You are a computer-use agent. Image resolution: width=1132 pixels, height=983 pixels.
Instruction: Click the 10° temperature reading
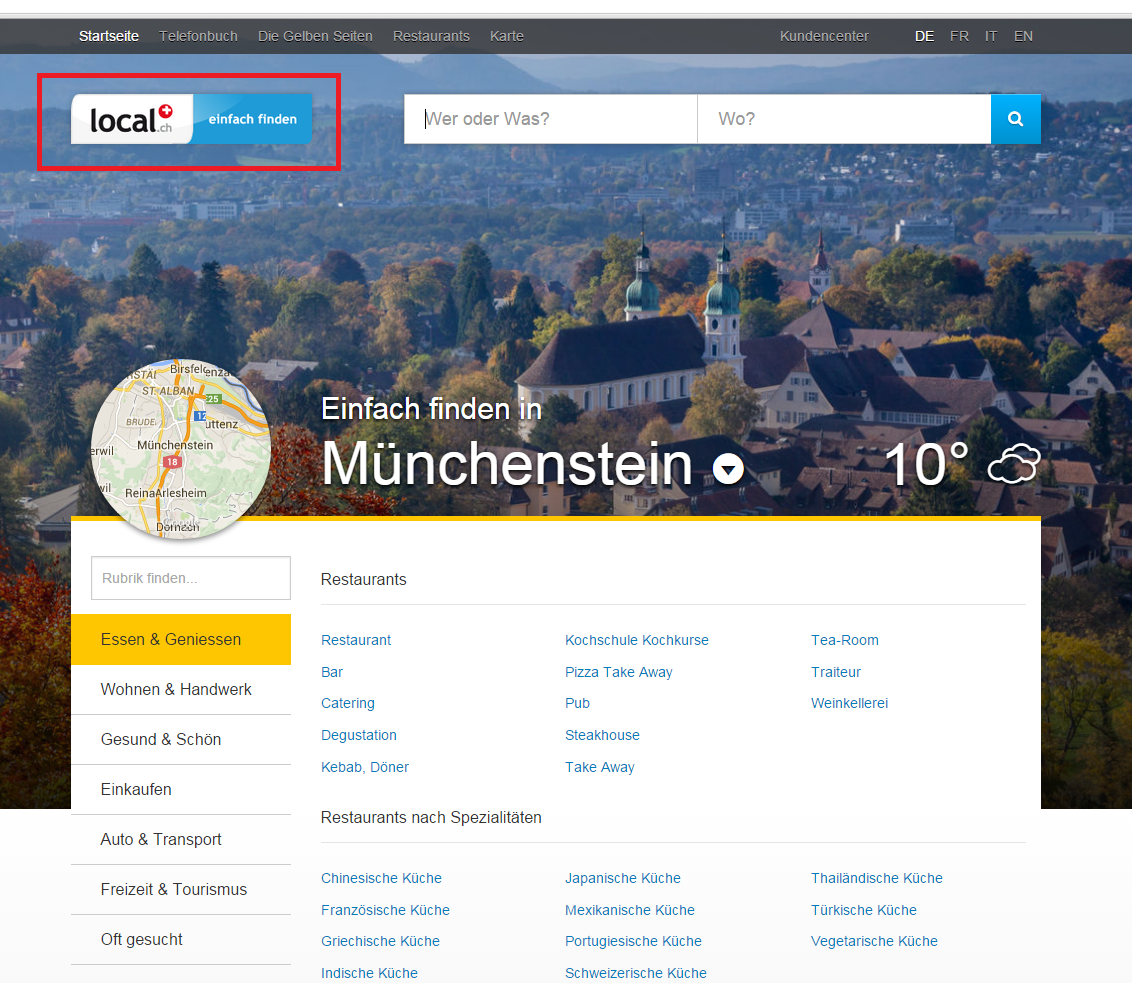pos(927,465)
